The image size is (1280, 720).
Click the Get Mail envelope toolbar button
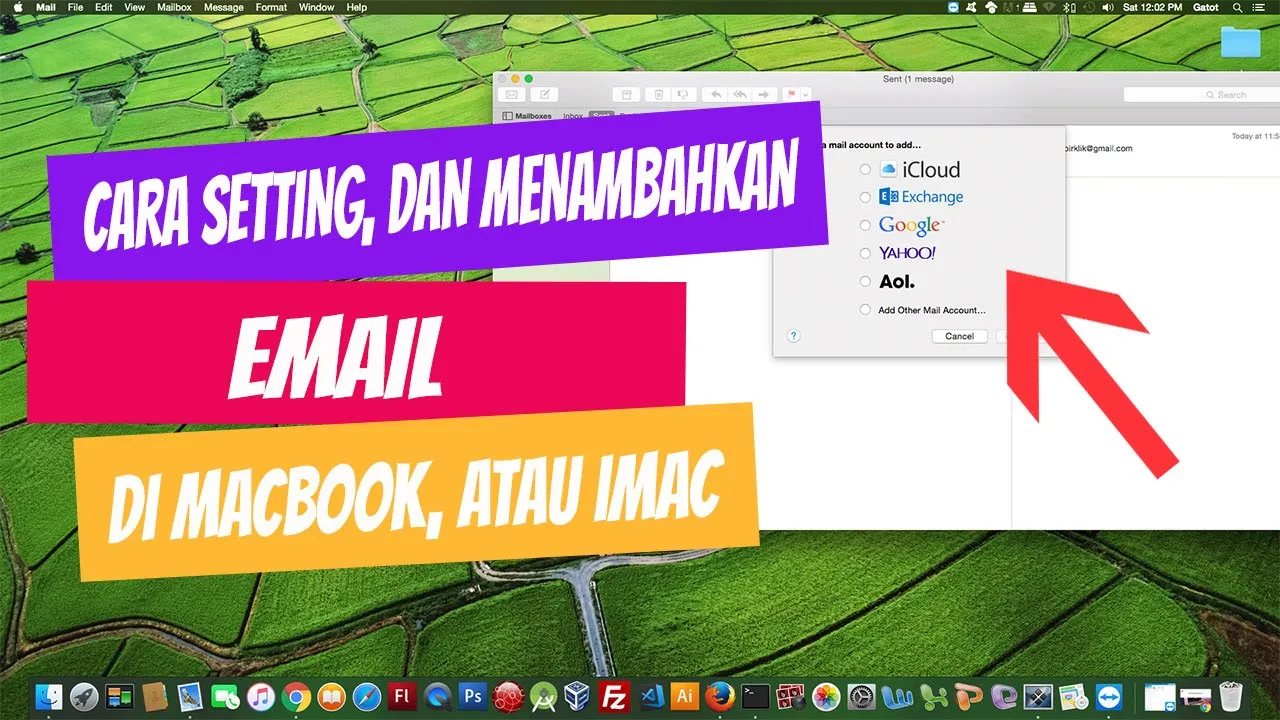[x=511, y=95]
